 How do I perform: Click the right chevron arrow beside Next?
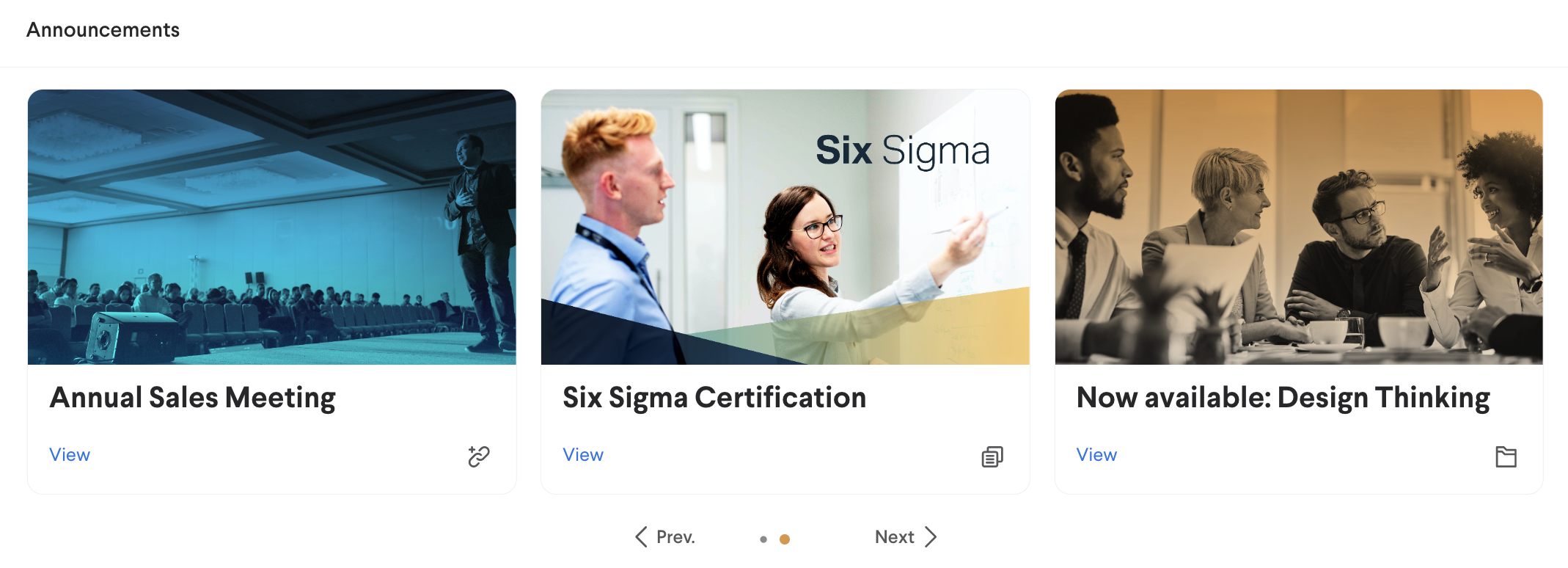click(931, 537)
